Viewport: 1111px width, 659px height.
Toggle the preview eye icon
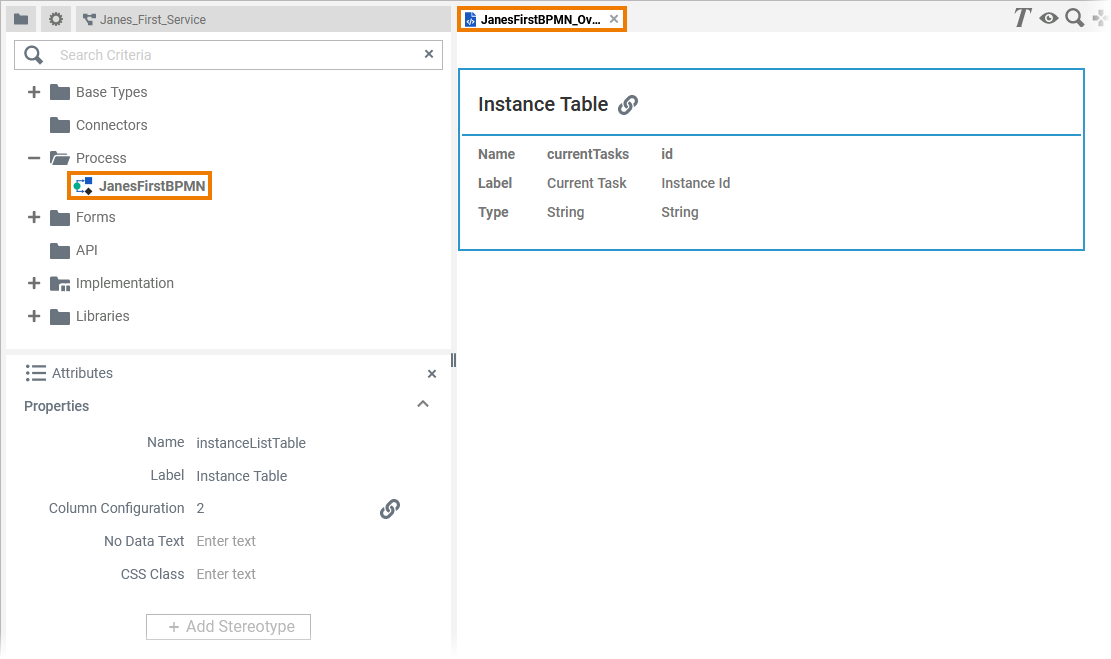pyautogui.click(x=1047, y=17)
